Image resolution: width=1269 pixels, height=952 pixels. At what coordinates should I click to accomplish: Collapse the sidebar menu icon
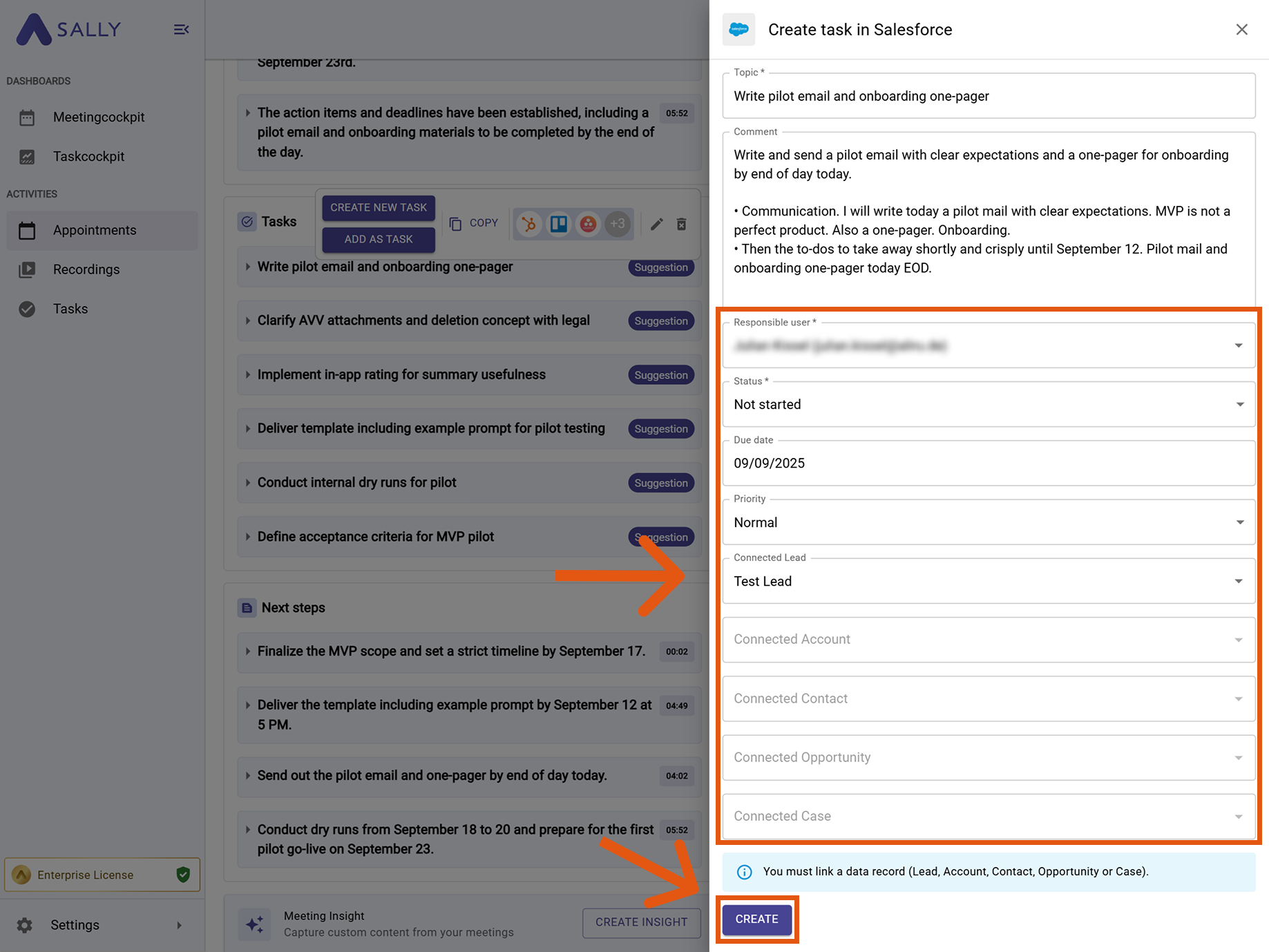[x=181, y=30]
